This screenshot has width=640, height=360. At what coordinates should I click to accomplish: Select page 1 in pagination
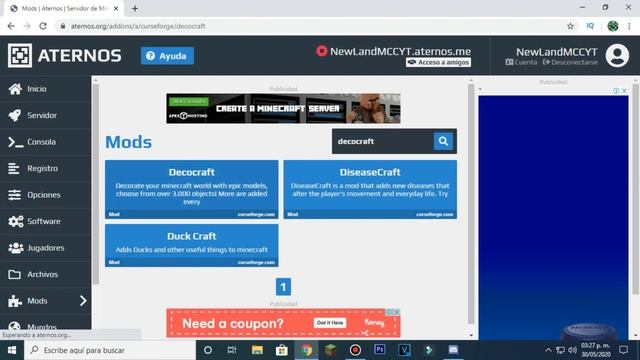coord(283,287)
